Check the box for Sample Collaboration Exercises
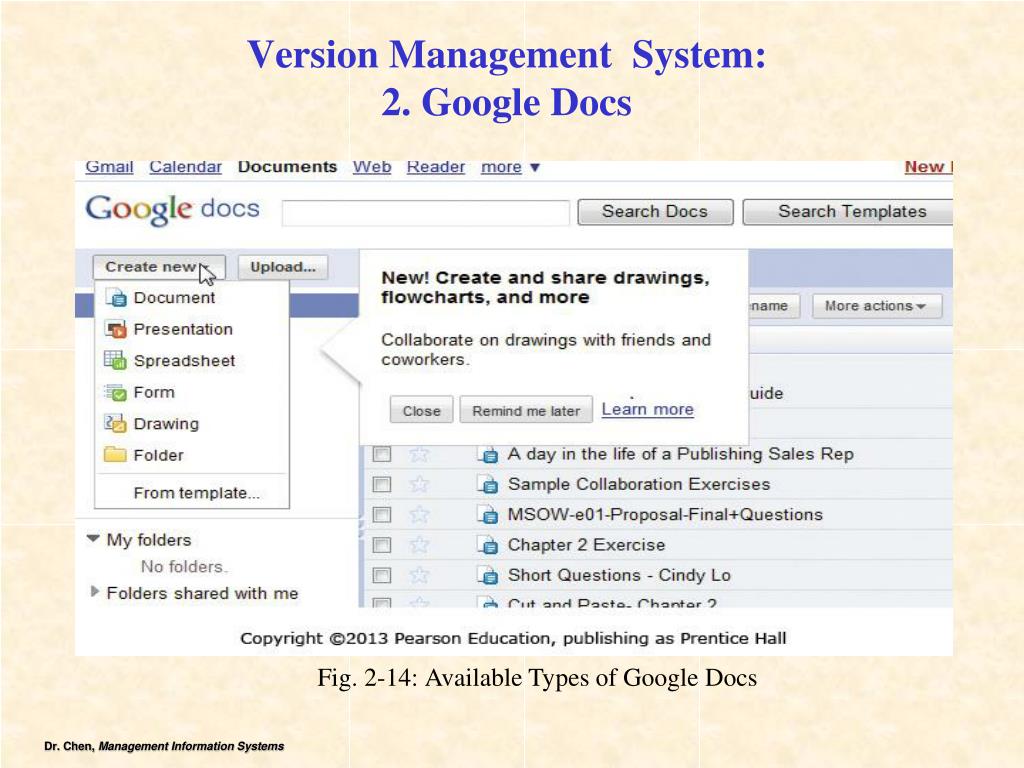1024x768 pixels. coord(382,484)
